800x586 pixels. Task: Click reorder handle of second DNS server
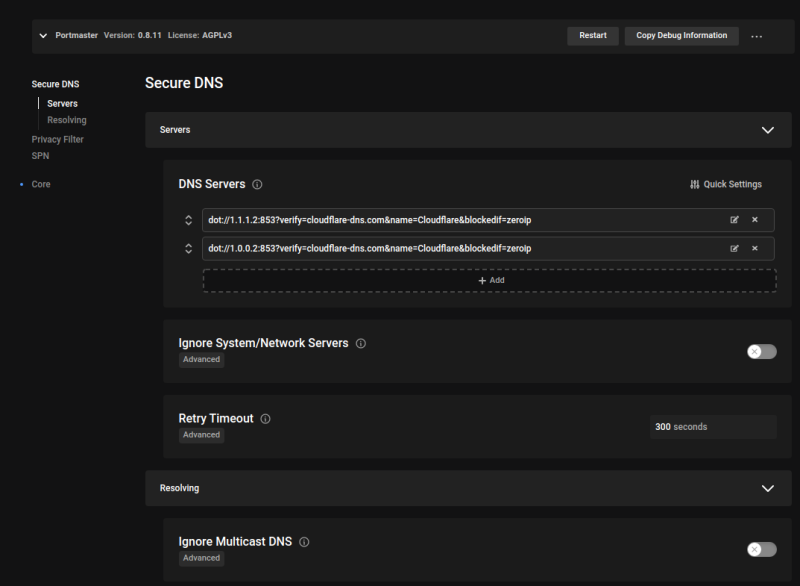click(x=188, y=248)
